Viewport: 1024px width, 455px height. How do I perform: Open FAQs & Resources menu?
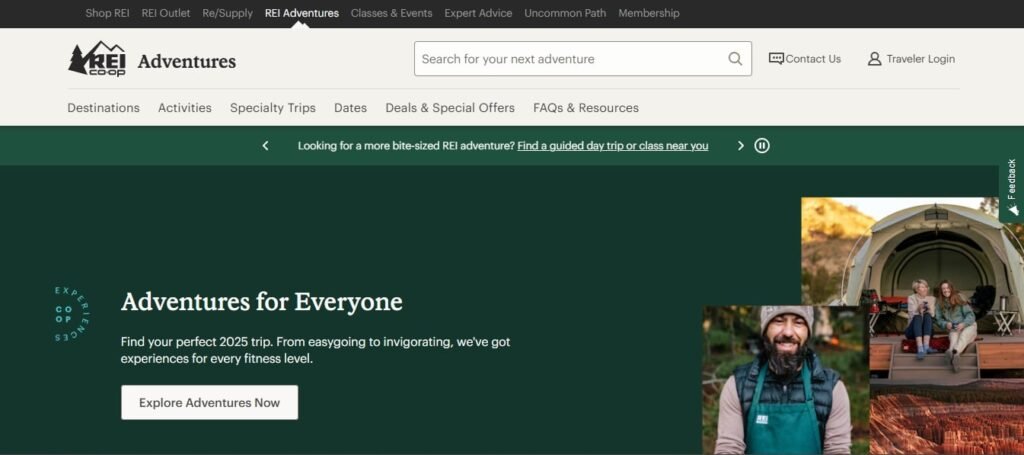click(586, 108)
